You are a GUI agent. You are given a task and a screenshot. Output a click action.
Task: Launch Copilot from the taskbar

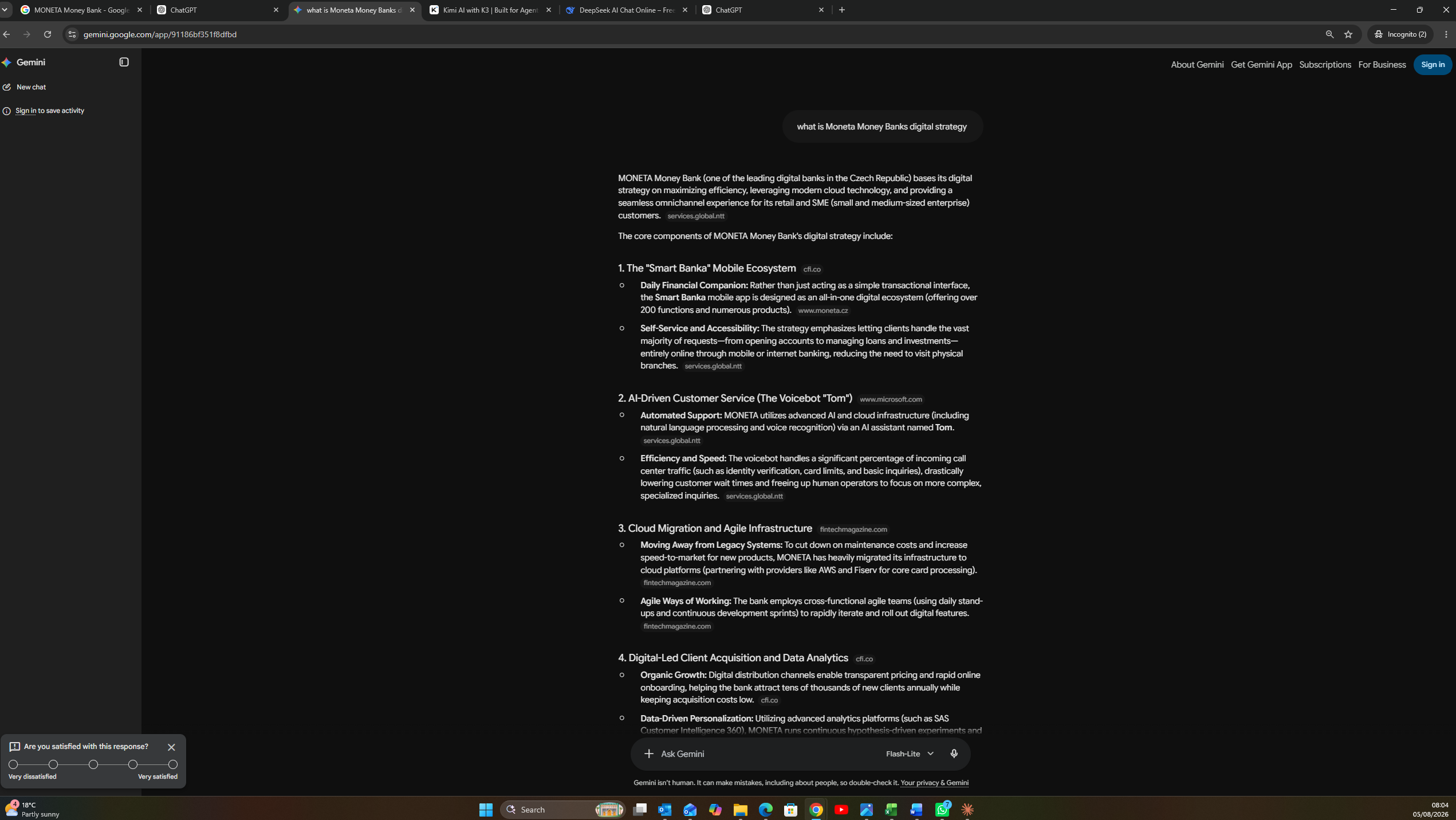715,810
